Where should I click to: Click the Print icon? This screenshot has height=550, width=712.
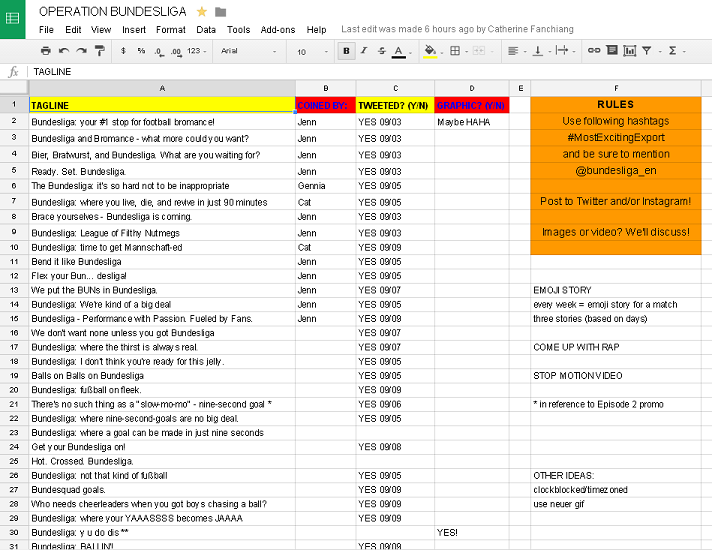point(45,51)
